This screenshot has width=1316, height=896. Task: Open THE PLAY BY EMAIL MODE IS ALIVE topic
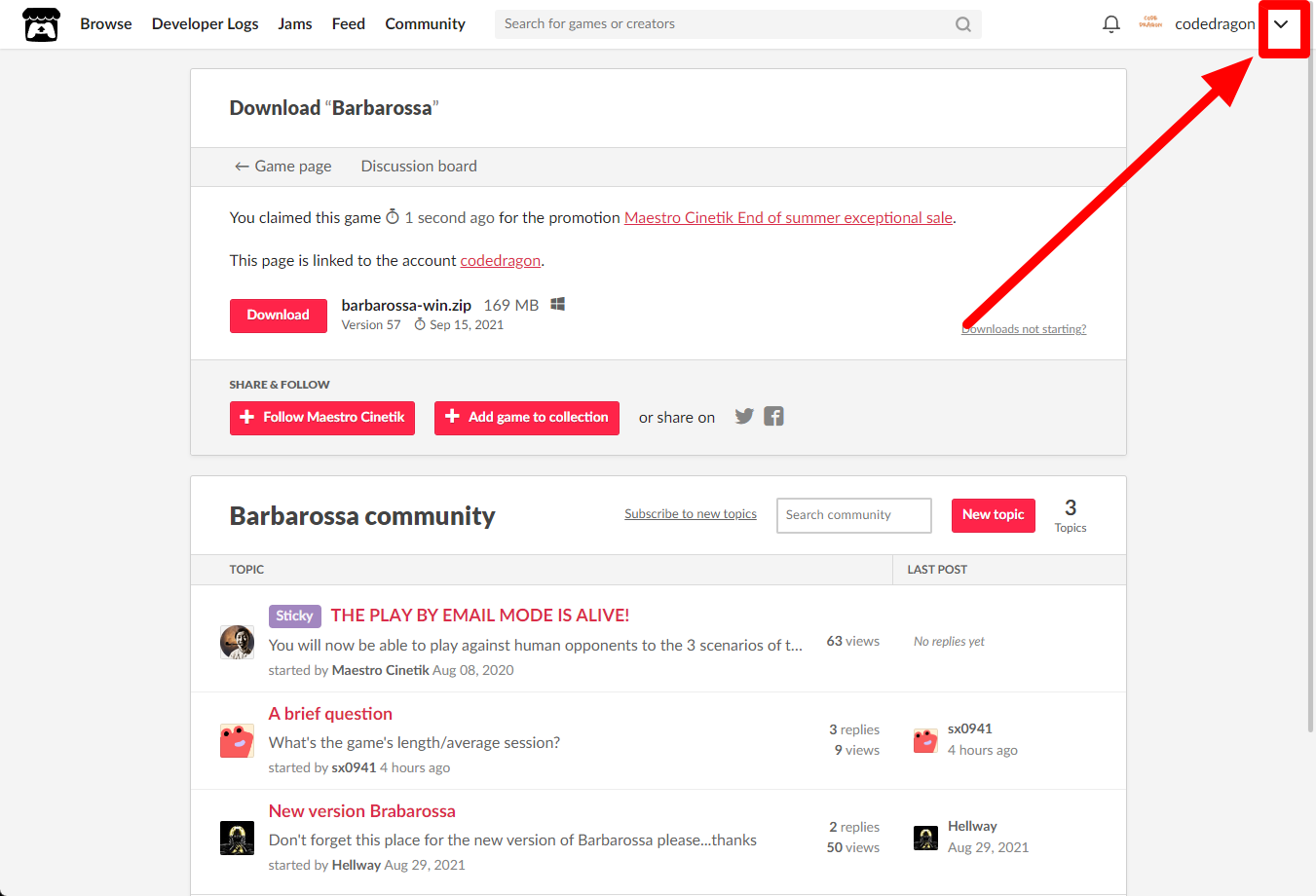pyautogui.click(x=480, y=616)
